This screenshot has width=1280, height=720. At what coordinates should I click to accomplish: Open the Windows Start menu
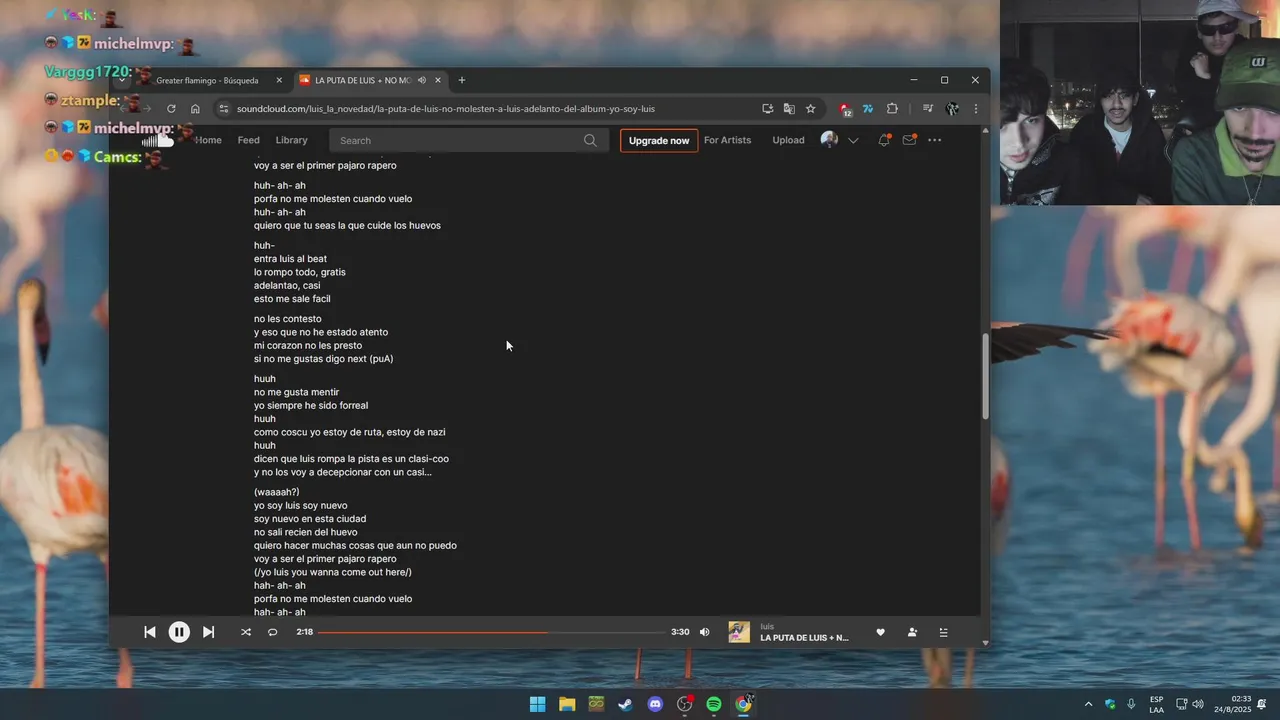tap(537, 704)
